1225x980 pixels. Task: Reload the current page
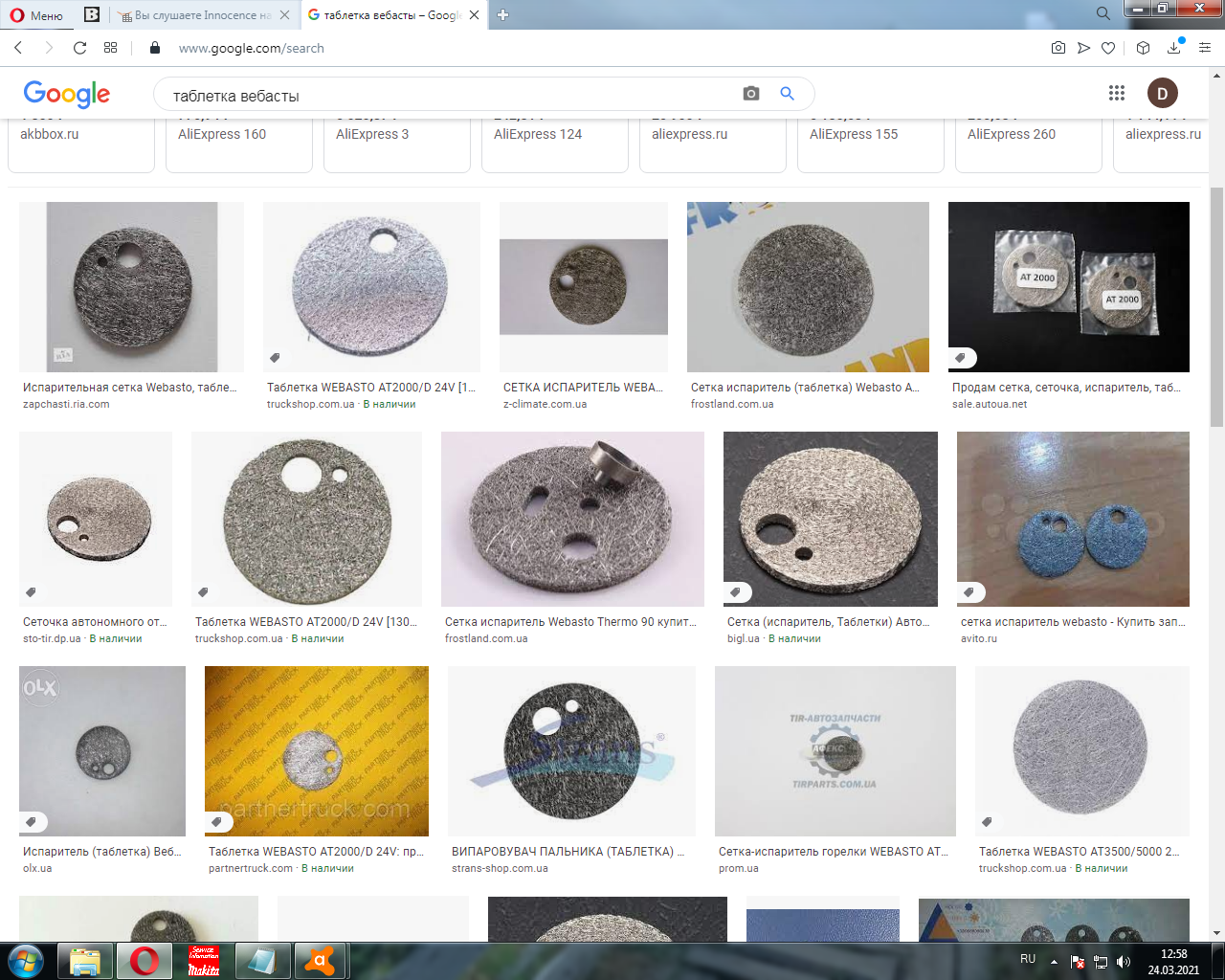(80, 48)
